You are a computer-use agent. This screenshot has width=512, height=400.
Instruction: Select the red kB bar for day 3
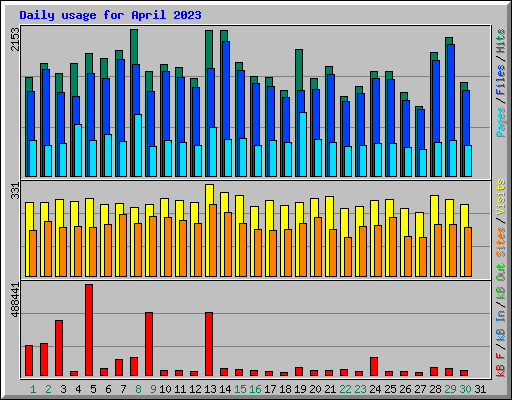click(x=59, y=348)
